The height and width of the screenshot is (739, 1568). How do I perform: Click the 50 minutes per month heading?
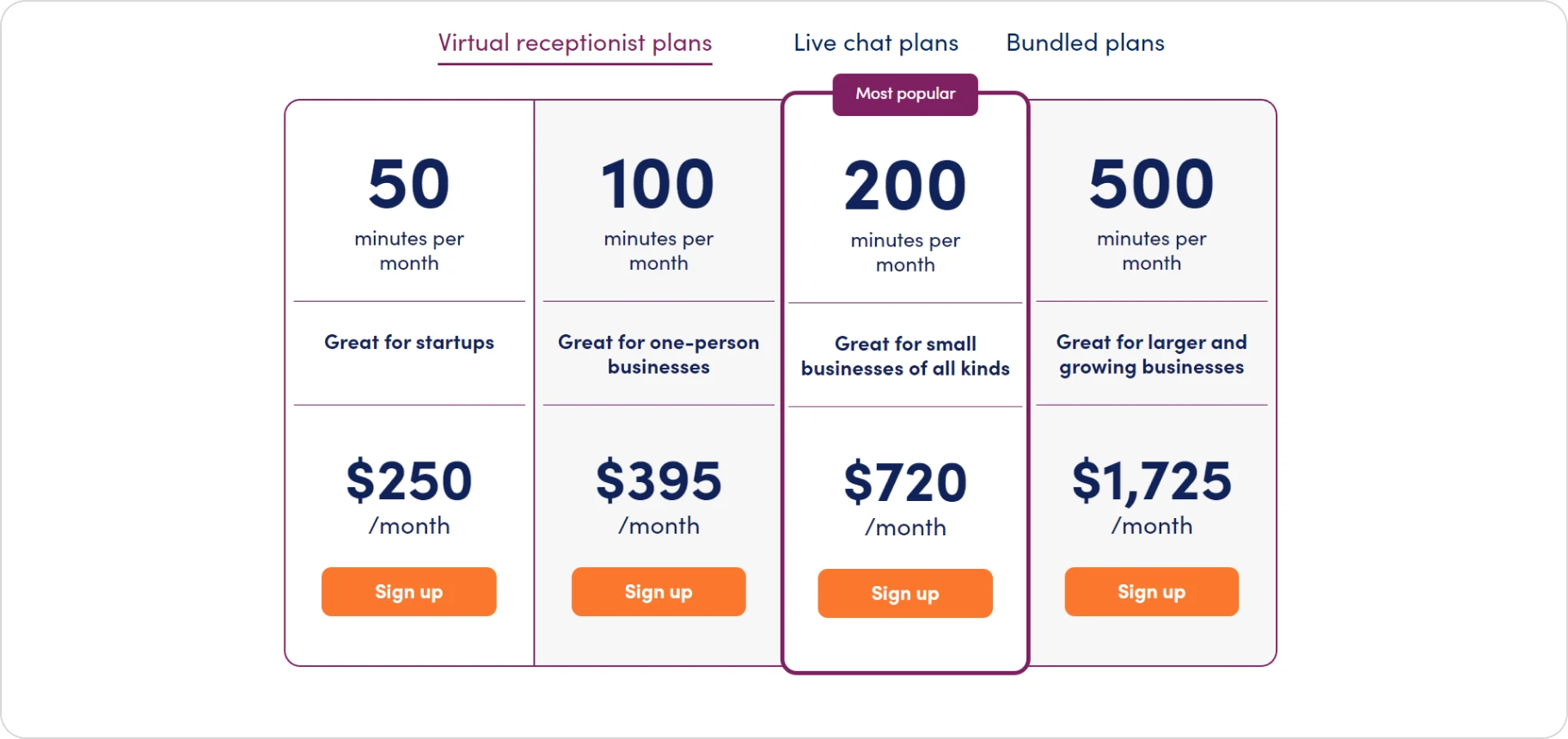point(408,211)
